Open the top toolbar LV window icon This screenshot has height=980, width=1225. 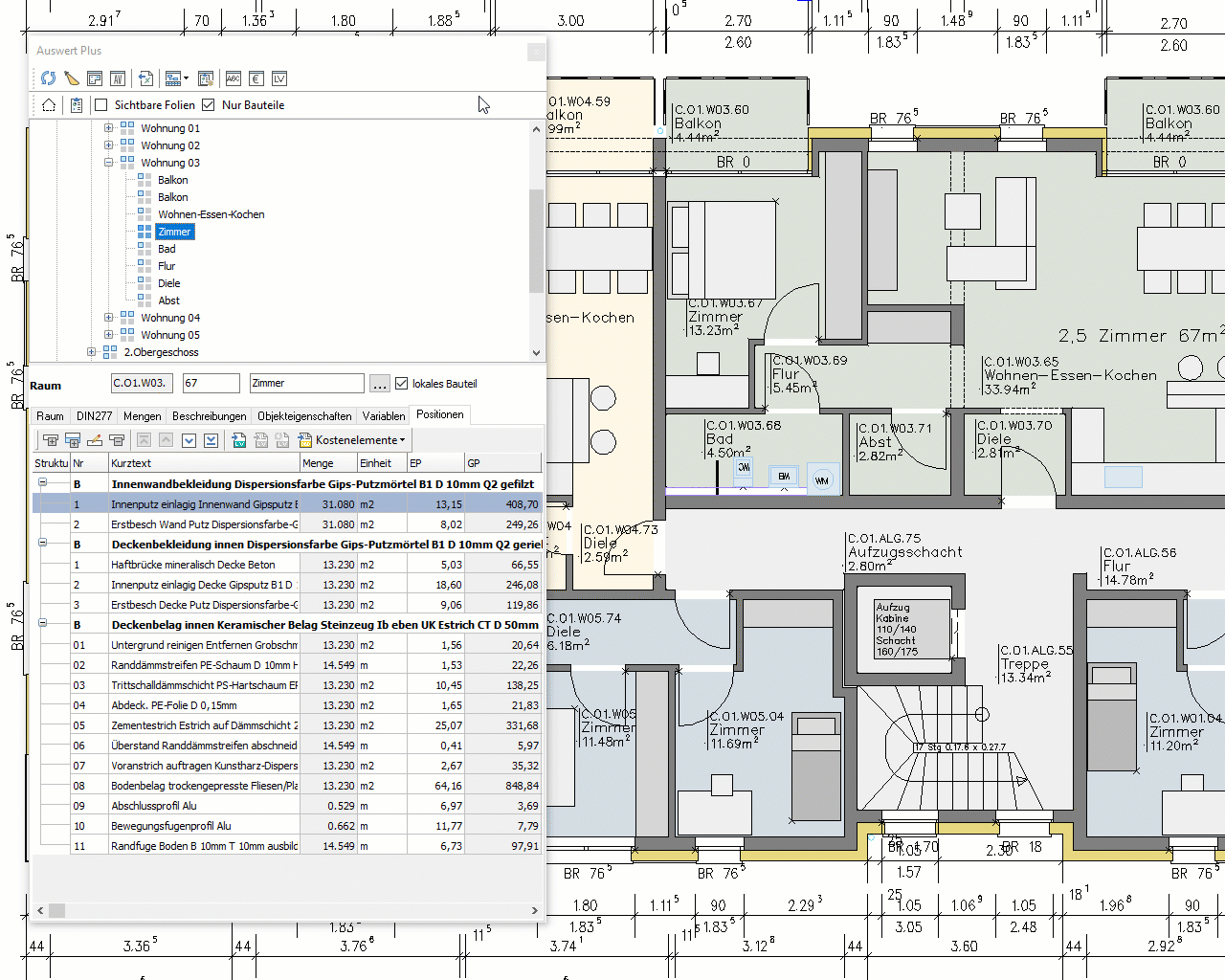[x=279, y=78]
